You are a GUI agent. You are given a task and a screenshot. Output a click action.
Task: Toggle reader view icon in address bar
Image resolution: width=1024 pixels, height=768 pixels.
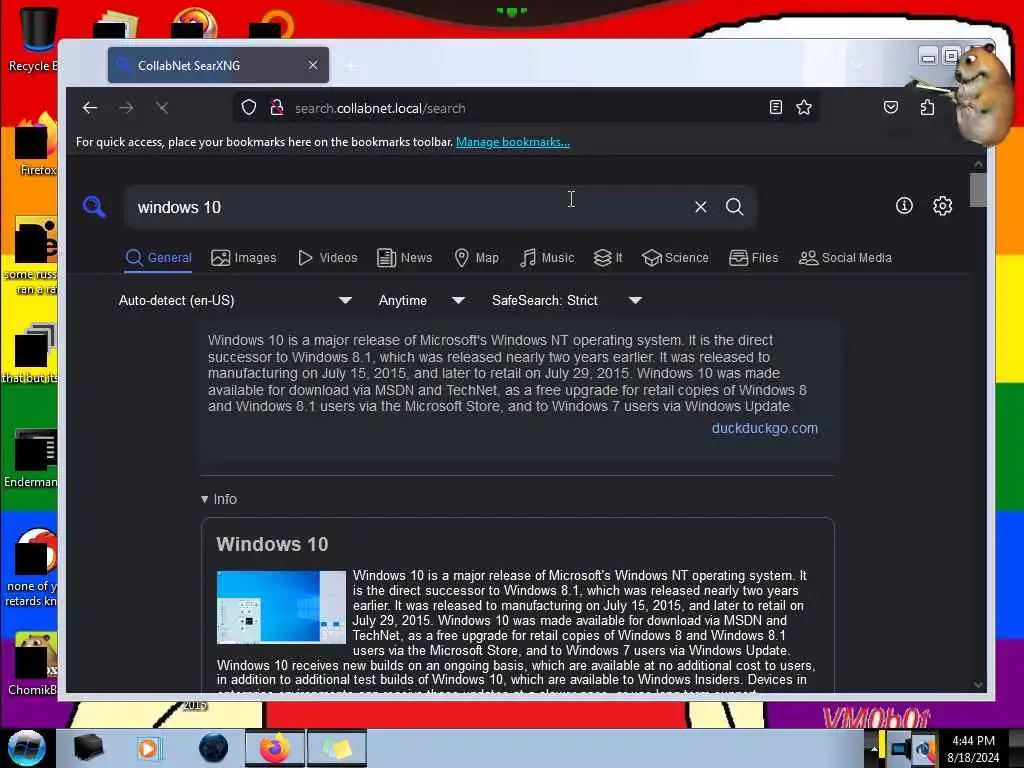(x=775, y=107)
